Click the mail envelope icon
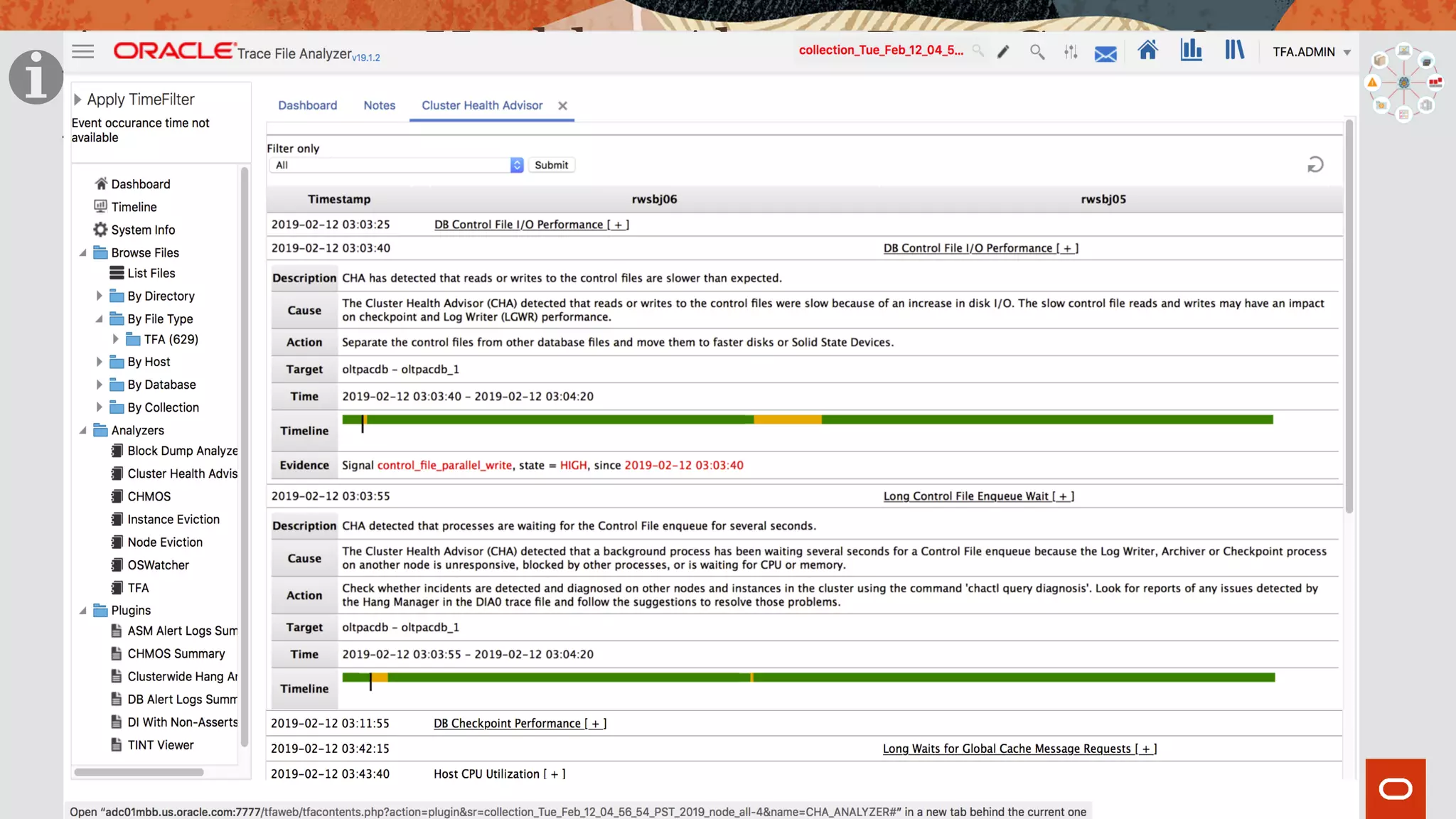Screen dimensions: 1456x819 (1106, 53)
